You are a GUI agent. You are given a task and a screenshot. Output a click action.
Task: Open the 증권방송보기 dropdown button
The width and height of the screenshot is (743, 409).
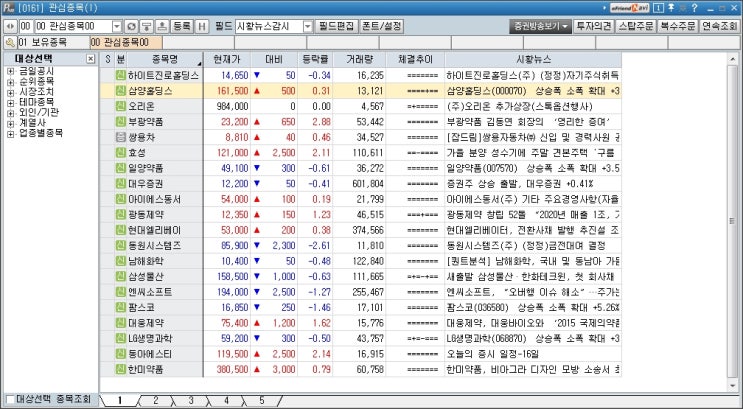pos(540,26)
